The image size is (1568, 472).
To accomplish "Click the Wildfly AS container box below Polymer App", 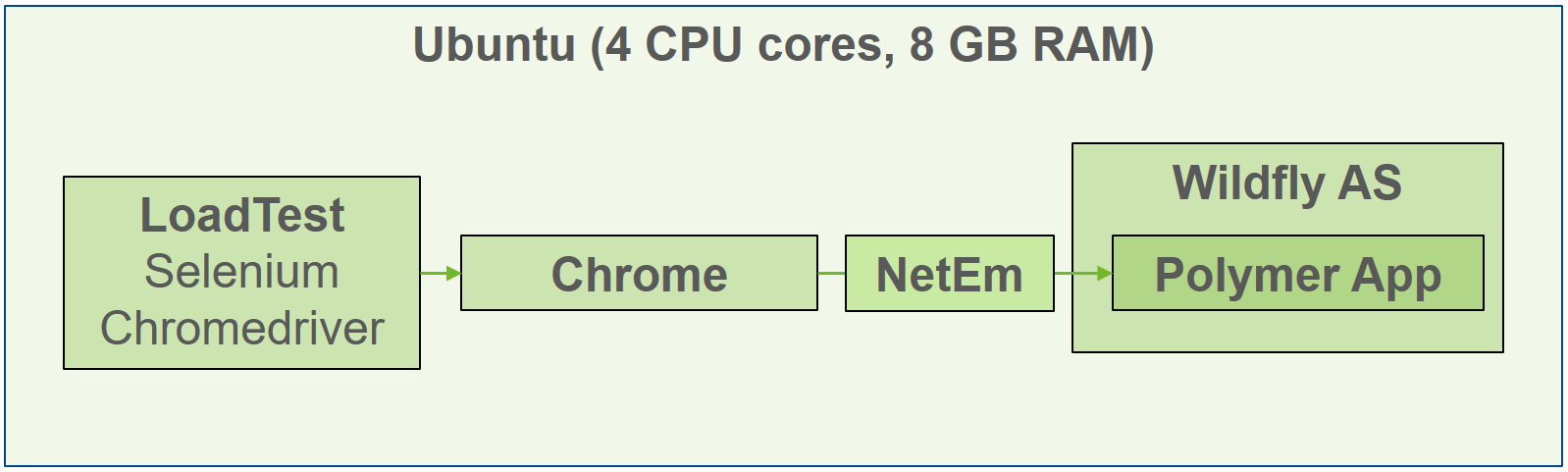I will pos(1287,331).
